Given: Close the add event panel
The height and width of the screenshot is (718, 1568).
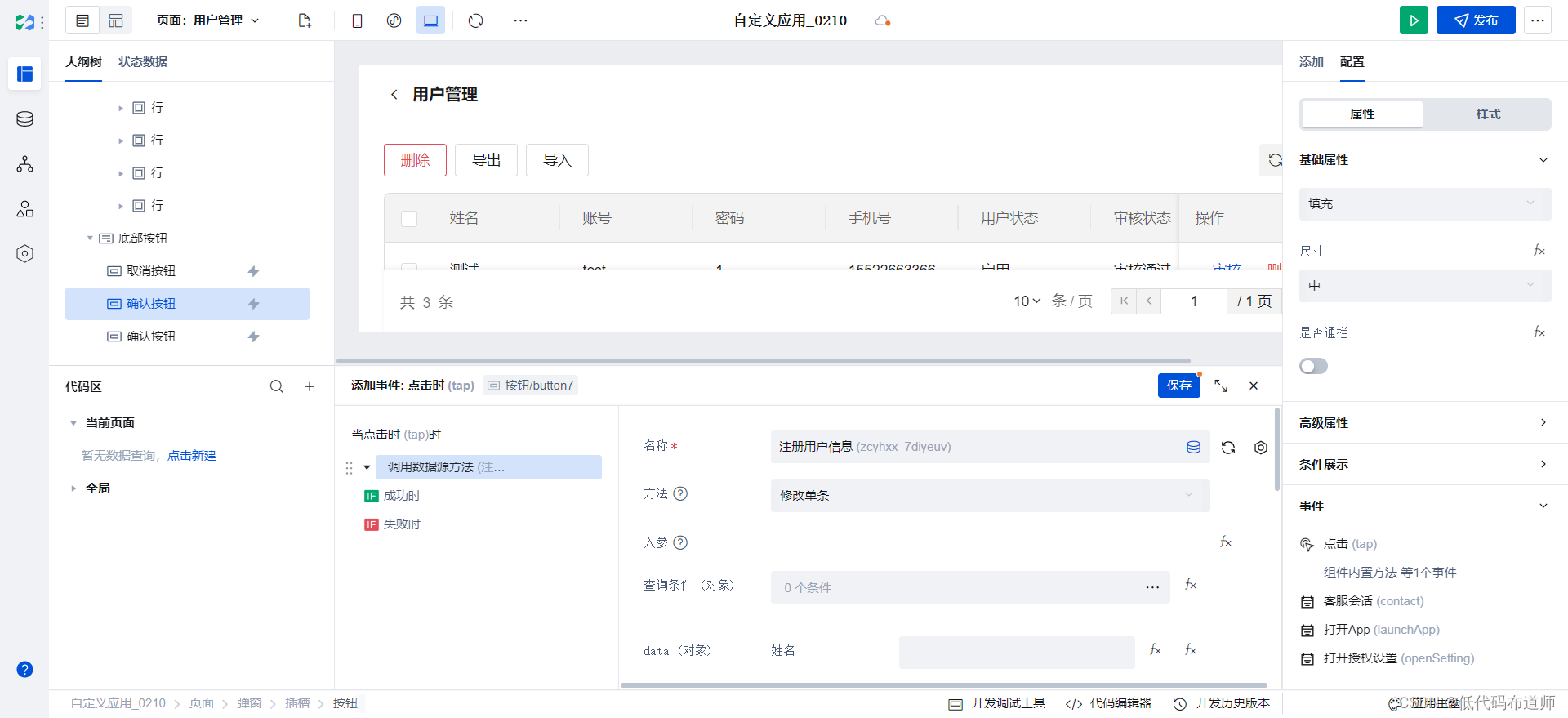Looking at the screenshot, I should (x=1254, y=386).
